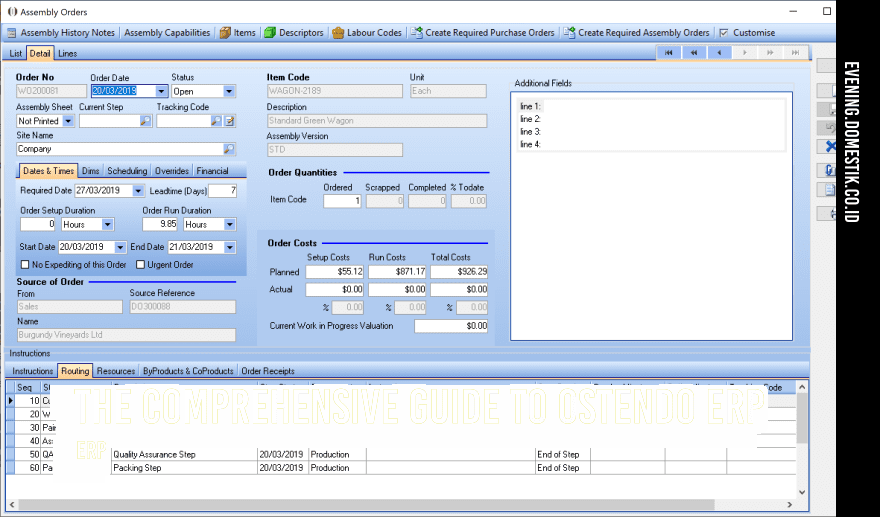The height and width of the screenshot is (517, 880).
Task: Open the Instructions tab
Action: pos(33,371)
